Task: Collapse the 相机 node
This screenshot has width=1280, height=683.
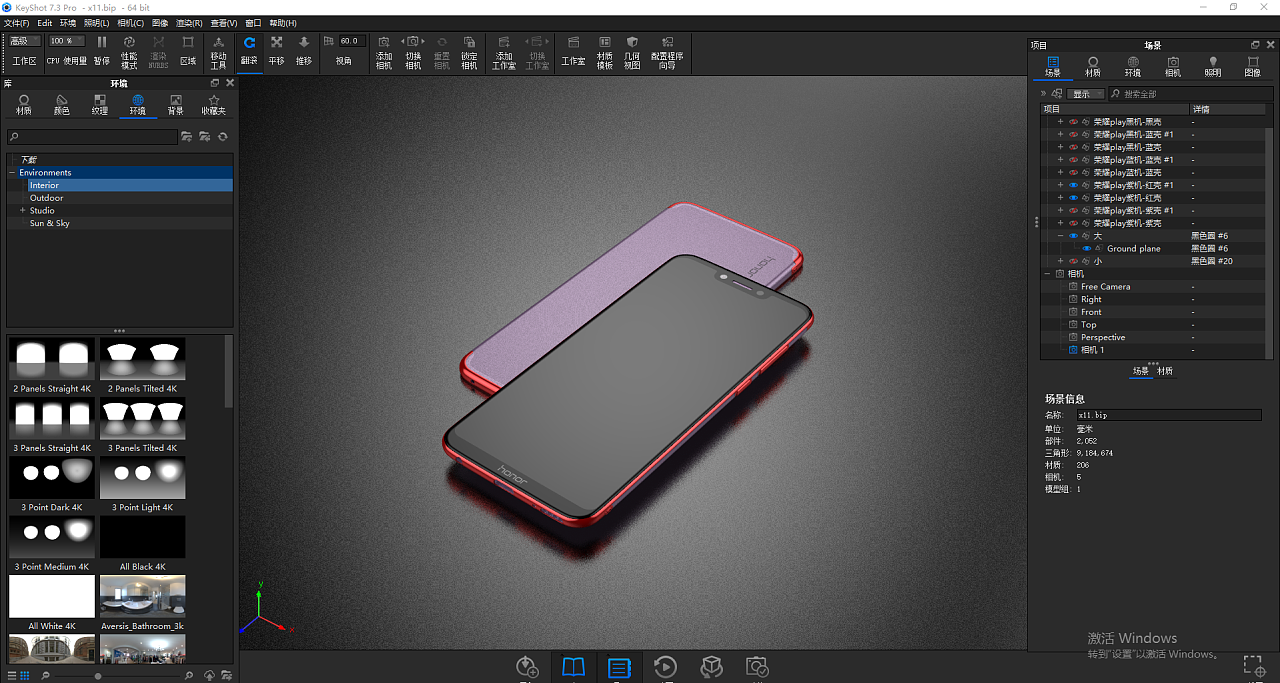Action: 1048,274
